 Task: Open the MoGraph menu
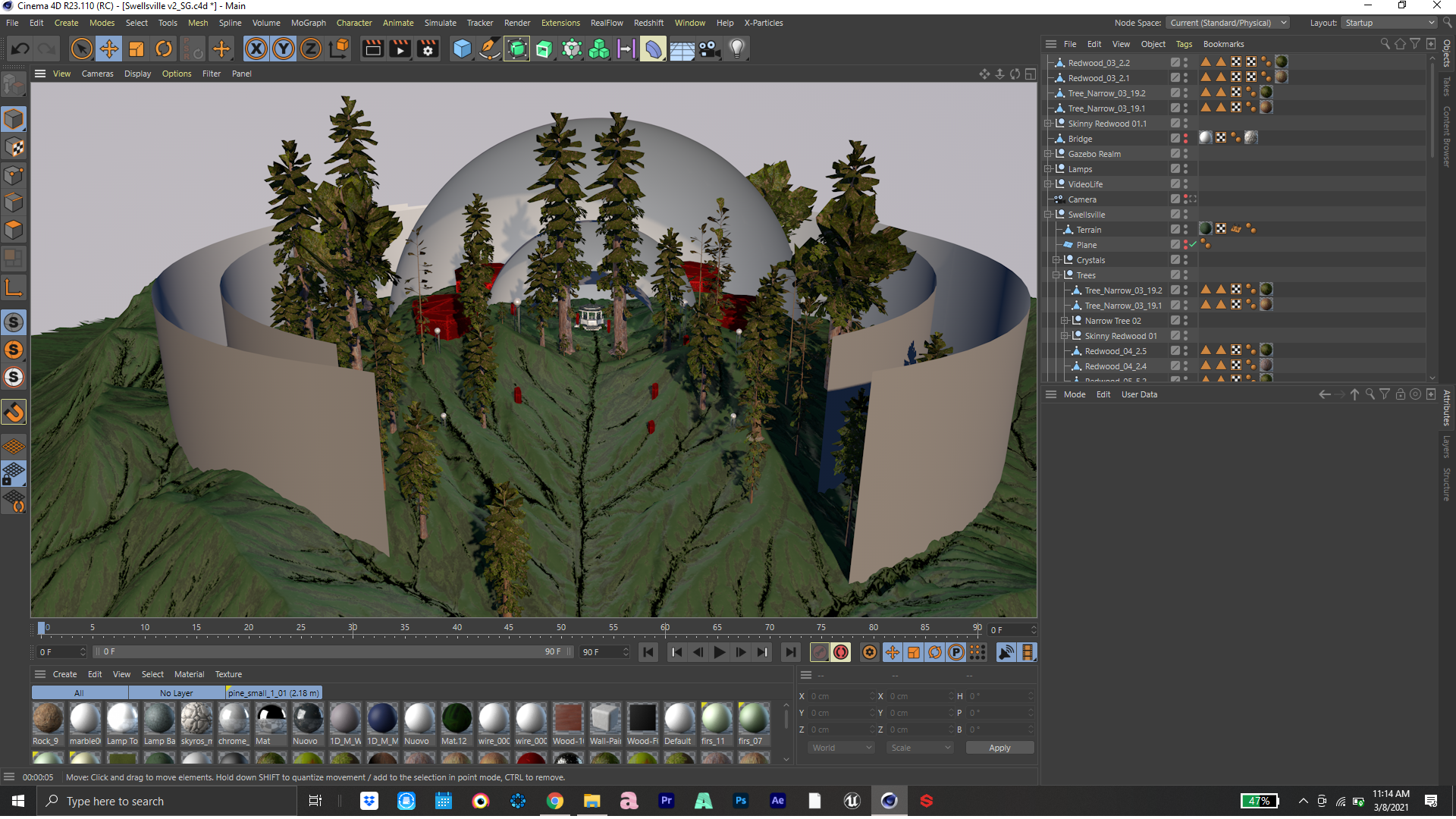coord(308,23)
